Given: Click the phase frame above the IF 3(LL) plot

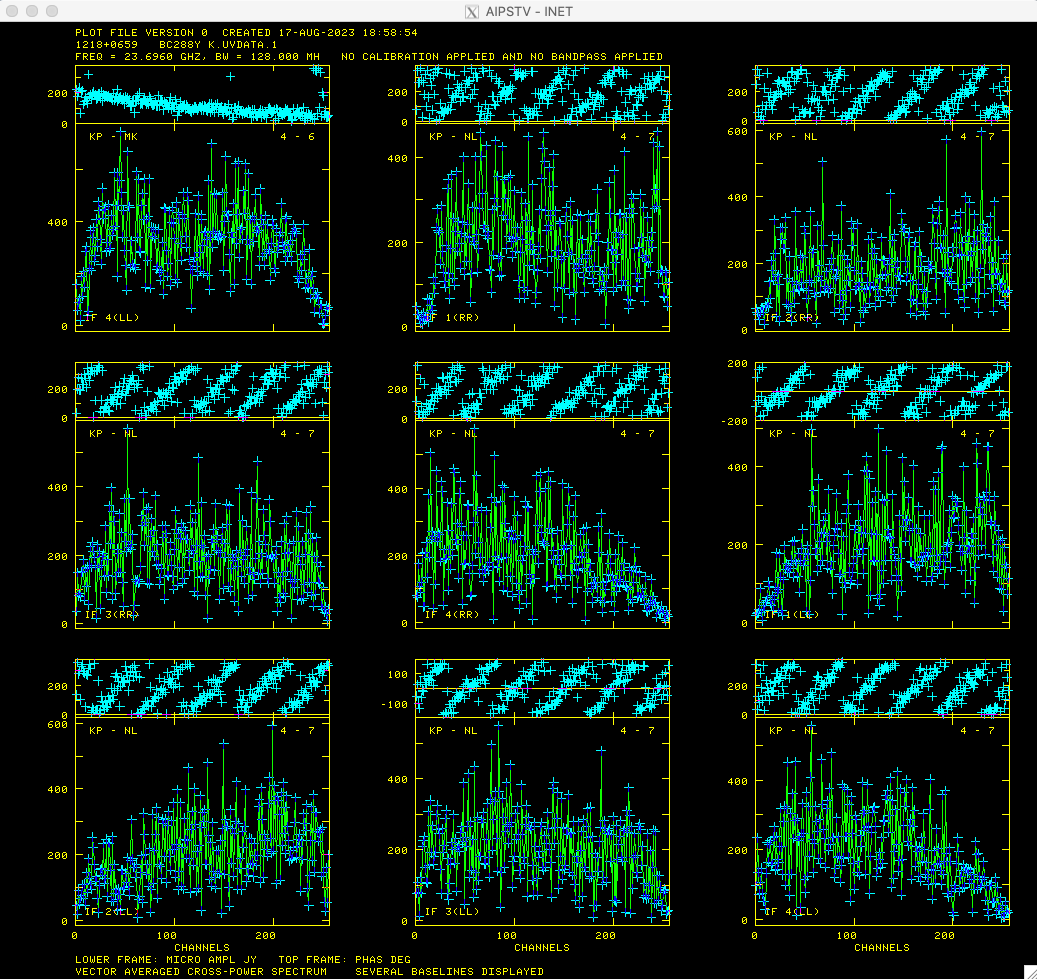Looking at the screenshot, I should pos(542,688).
